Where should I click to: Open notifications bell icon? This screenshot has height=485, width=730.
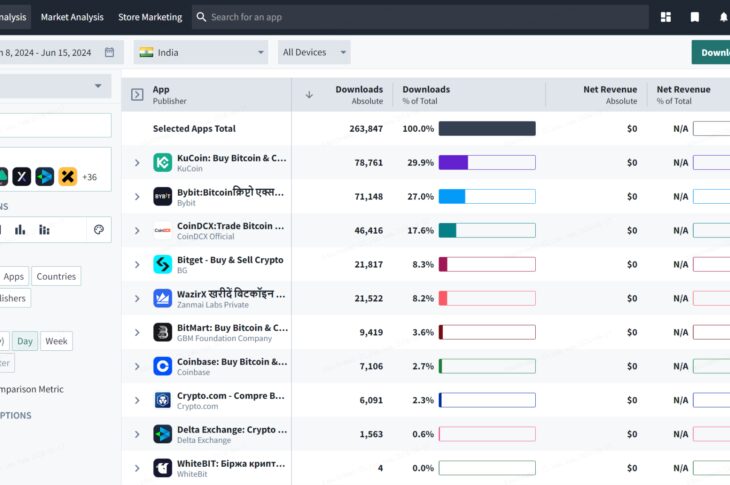[x=723, y=17]
